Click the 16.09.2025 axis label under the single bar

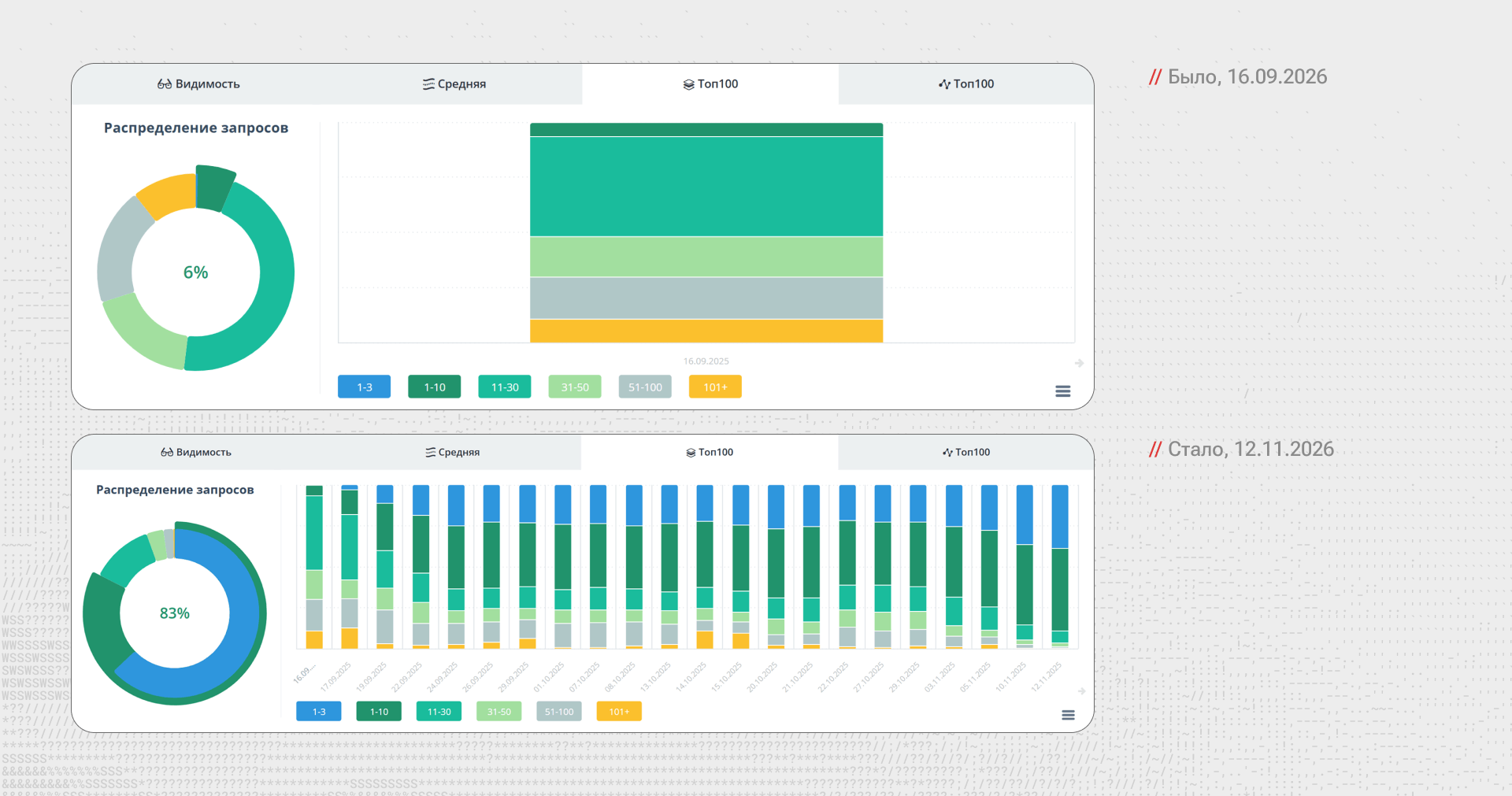point(706,361)
